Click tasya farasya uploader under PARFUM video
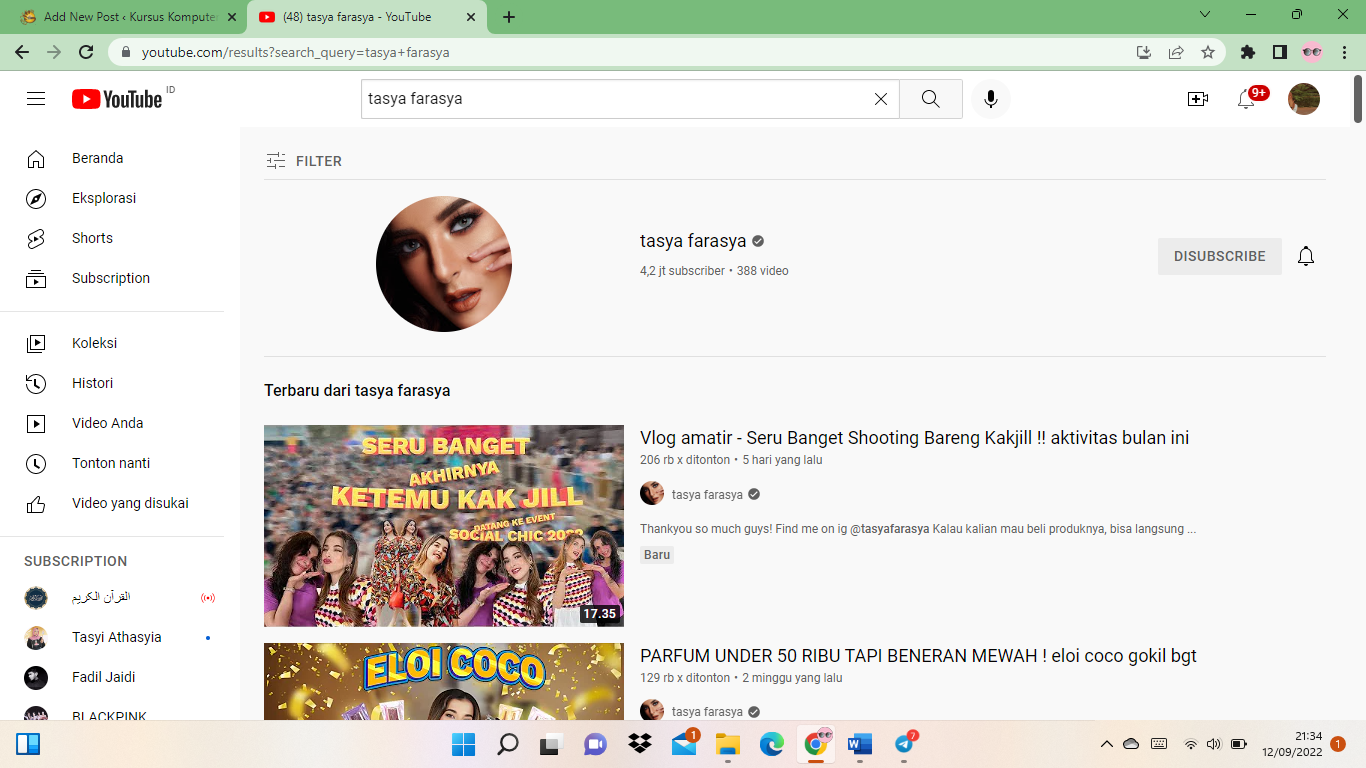 (707, 711)
